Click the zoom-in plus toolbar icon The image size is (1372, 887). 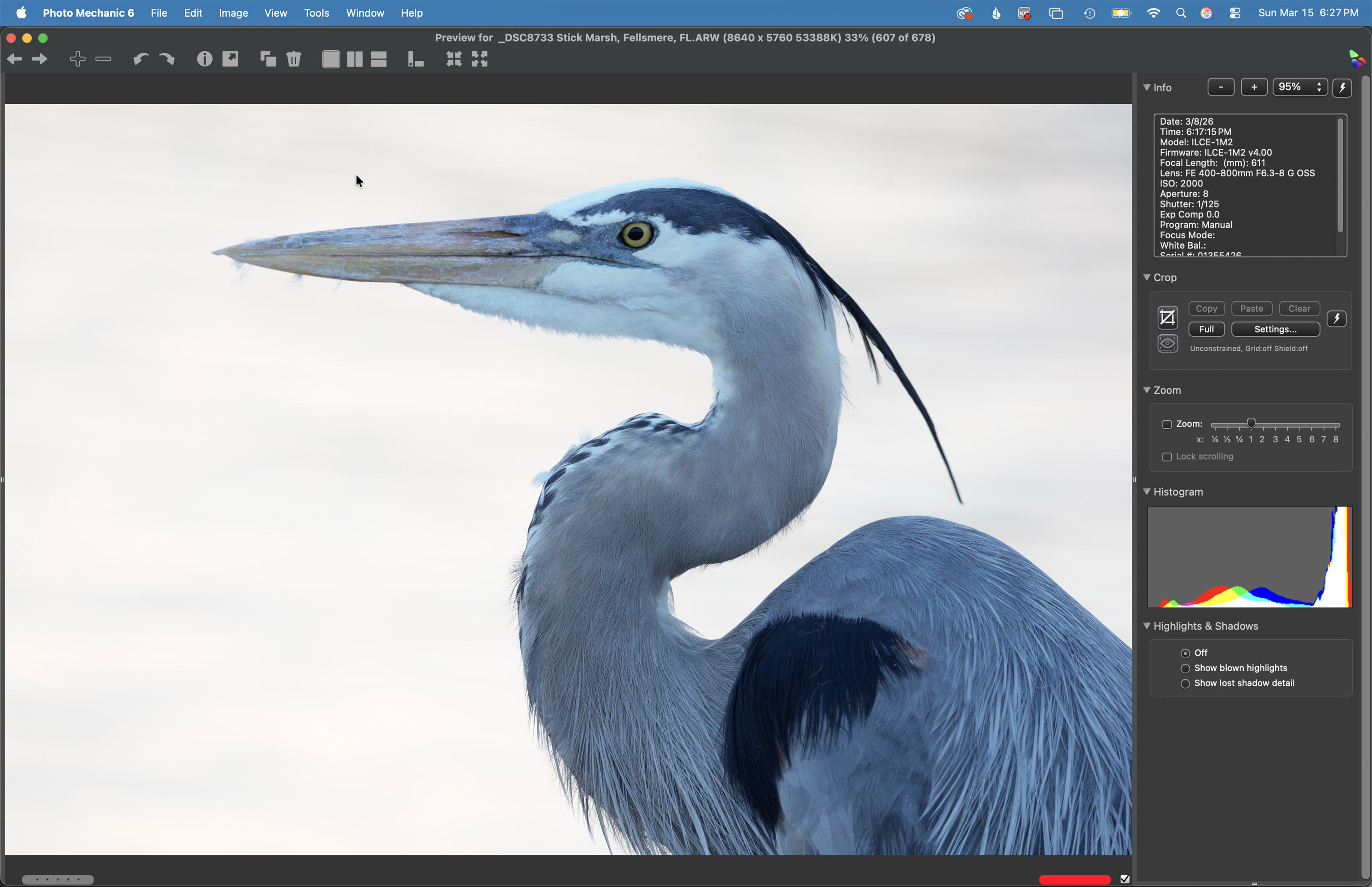(77, 59)
